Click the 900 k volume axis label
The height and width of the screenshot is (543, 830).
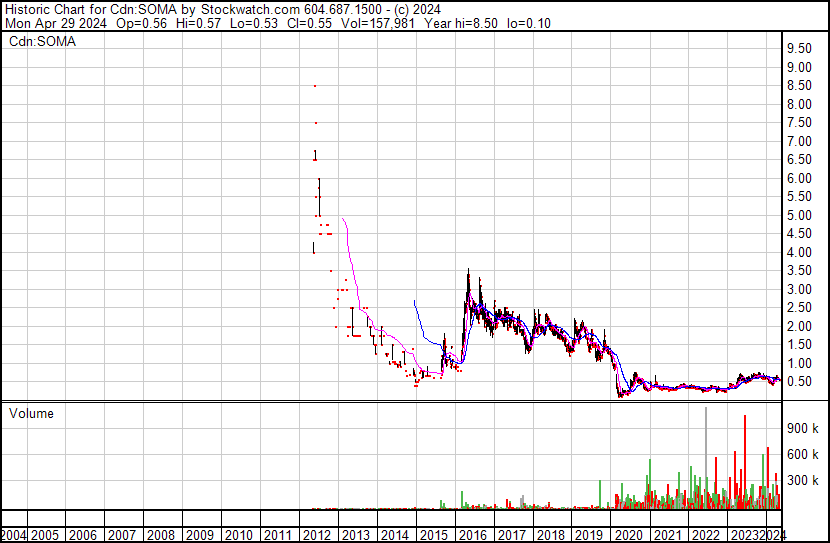(x=802, y=428)
